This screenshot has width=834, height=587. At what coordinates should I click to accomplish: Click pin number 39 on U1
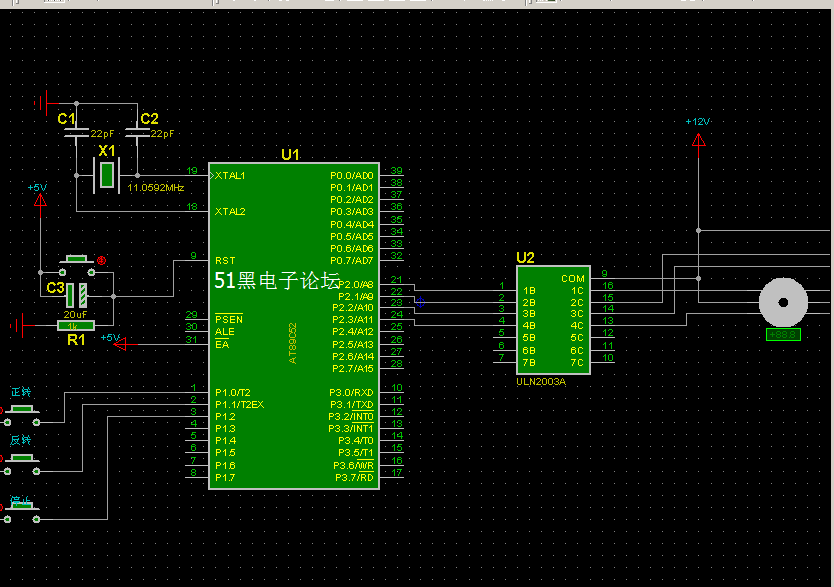[396, 171]
